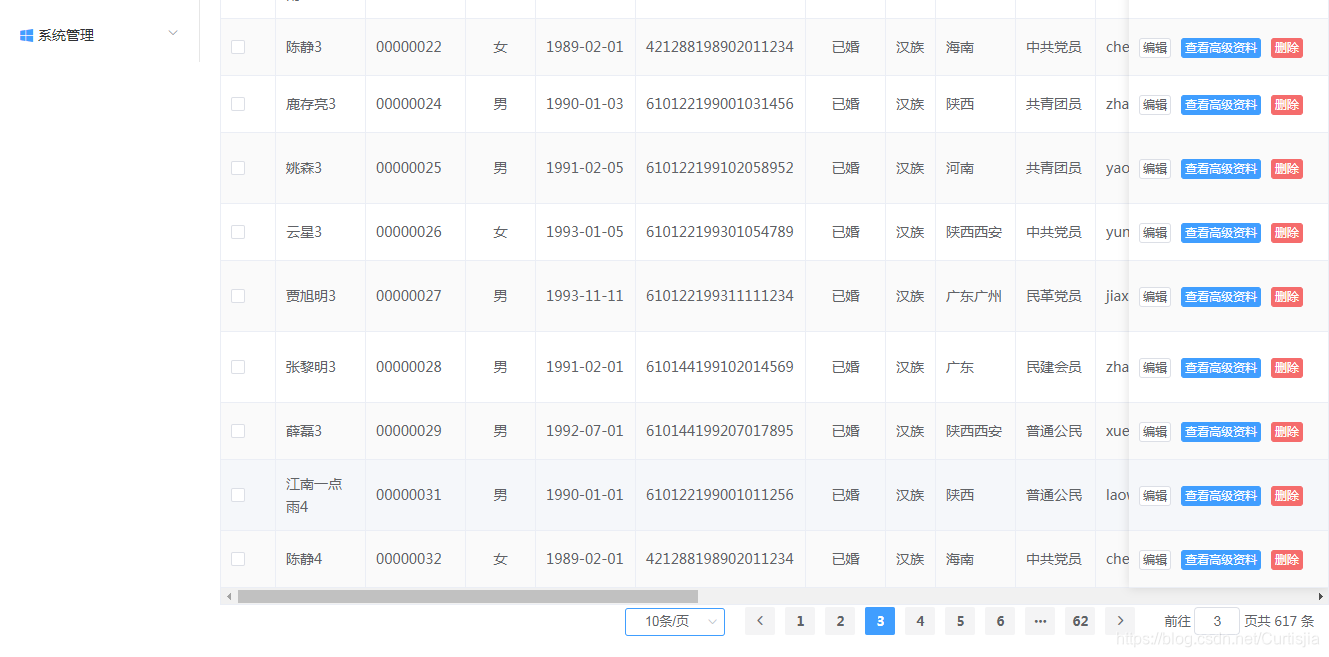Screen dimensions: 1329x657
Task: Click birth date 1993-11-11
Action: click(x=585, y=296)
